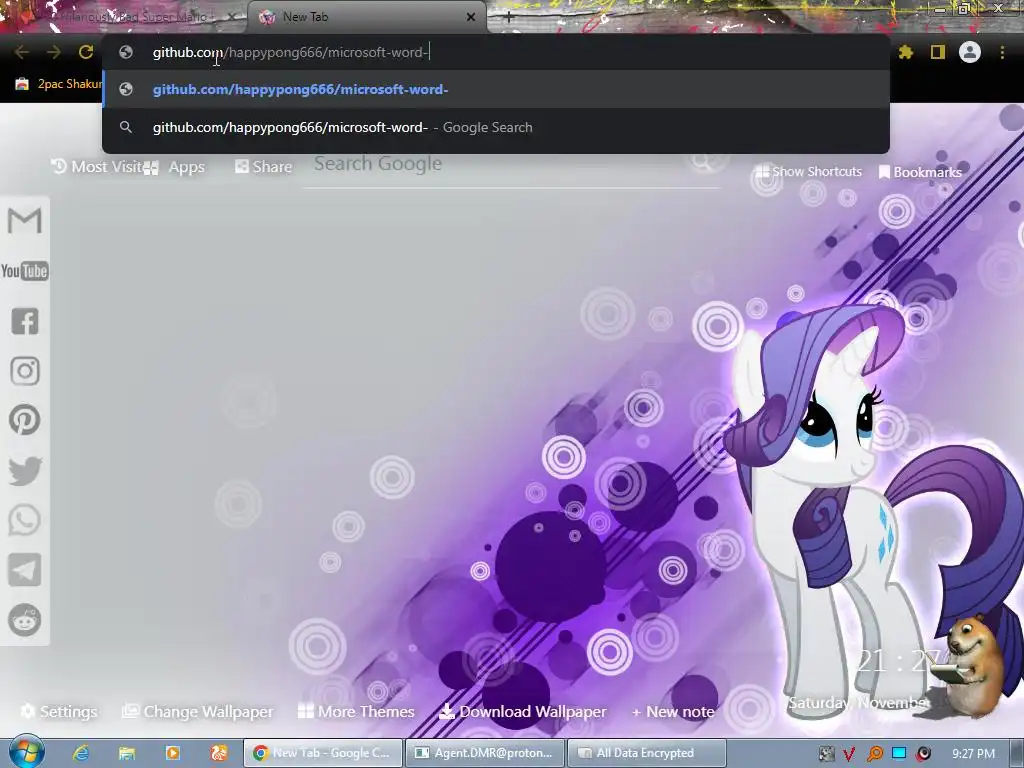
Task: Open Agent.DMR@proton taskbar window
Action: [x=485, y=753]
